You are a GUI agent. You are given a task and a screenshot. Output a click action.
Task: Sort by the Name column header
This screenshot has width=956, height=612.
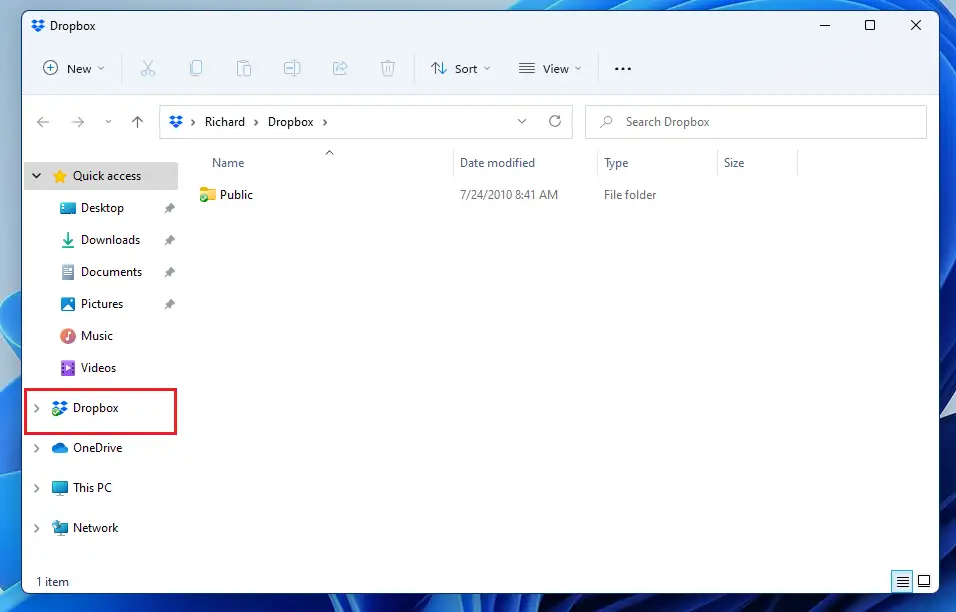tap(228, 163)
